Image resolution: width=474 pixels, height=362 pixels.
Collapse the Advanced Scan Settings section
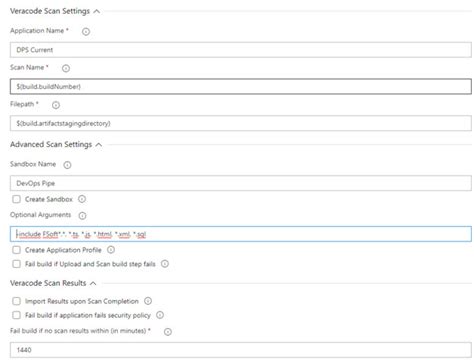pyautogui.click(x=99, y=145)
